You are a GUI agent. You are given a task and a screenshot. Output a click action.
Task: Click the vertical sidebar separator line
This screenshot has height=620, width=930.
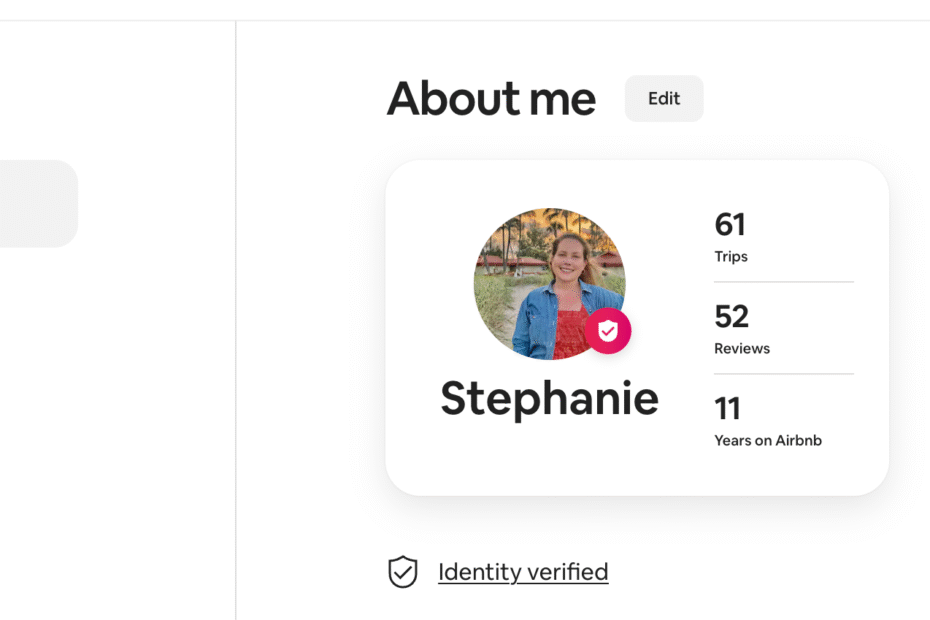pos(235,320)
